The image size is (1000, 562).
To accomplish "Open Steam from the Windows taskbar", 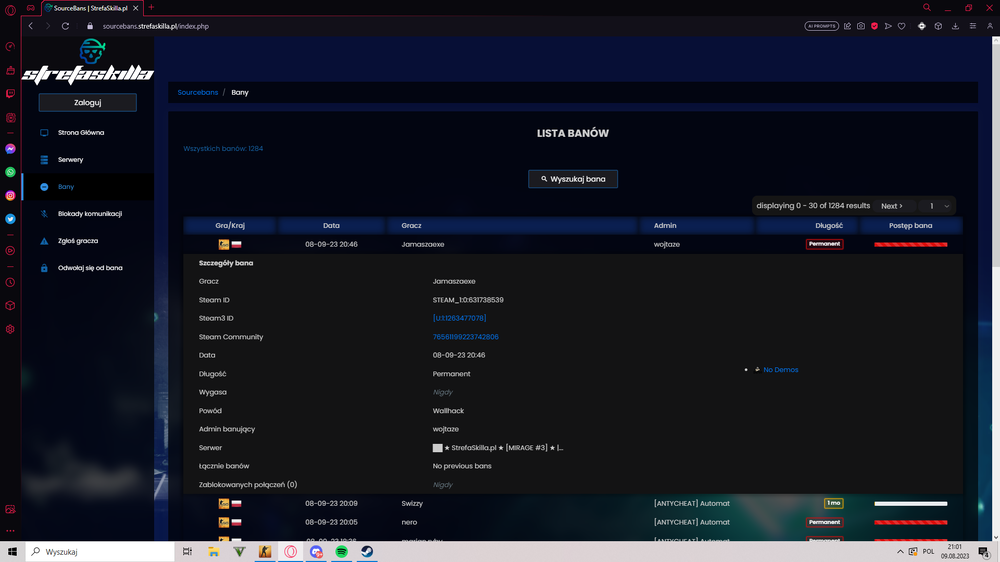I will [x=367, y=551].
